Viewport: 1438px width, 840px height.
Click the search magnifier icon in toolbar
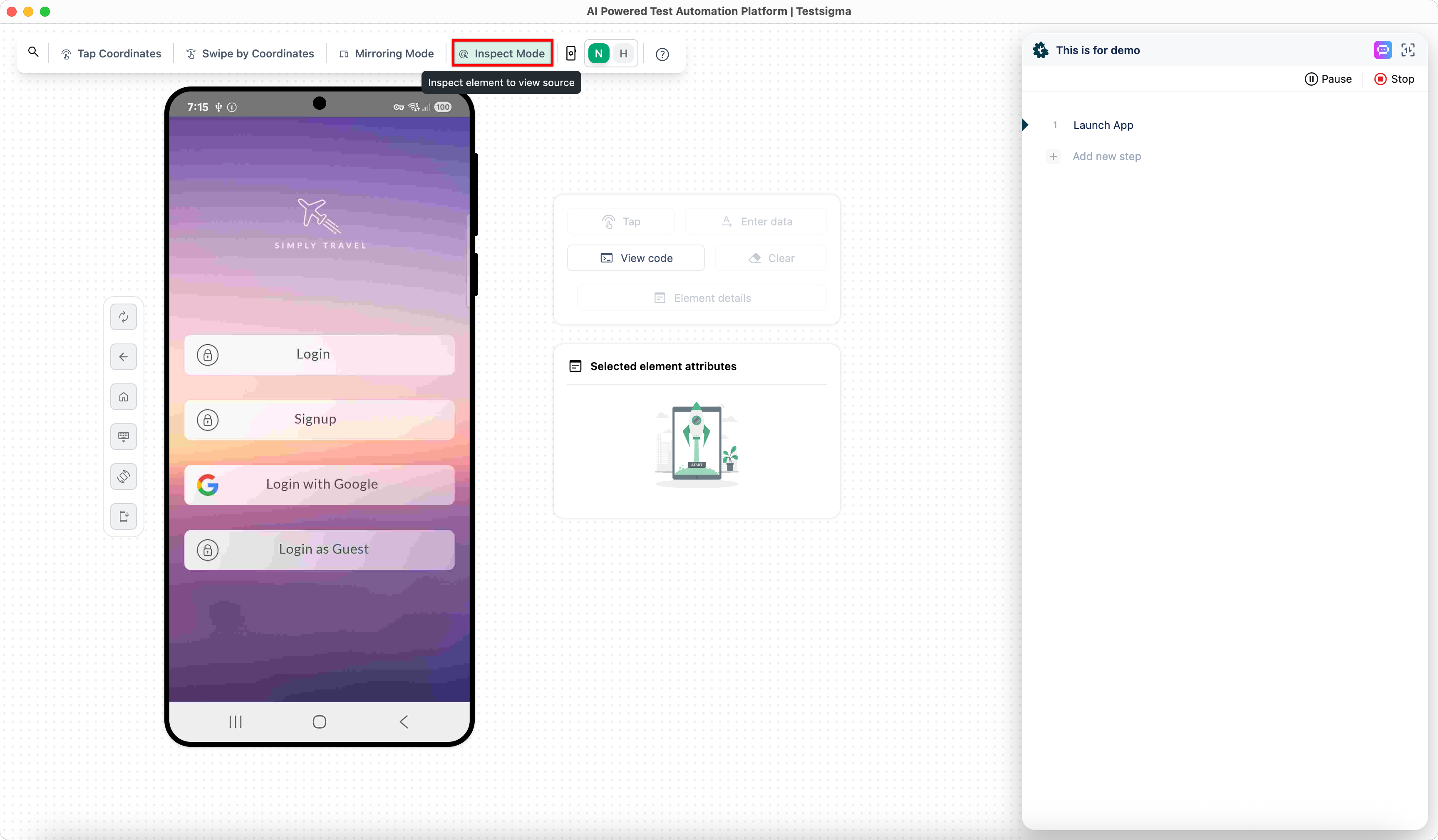[x=34, y=52]
